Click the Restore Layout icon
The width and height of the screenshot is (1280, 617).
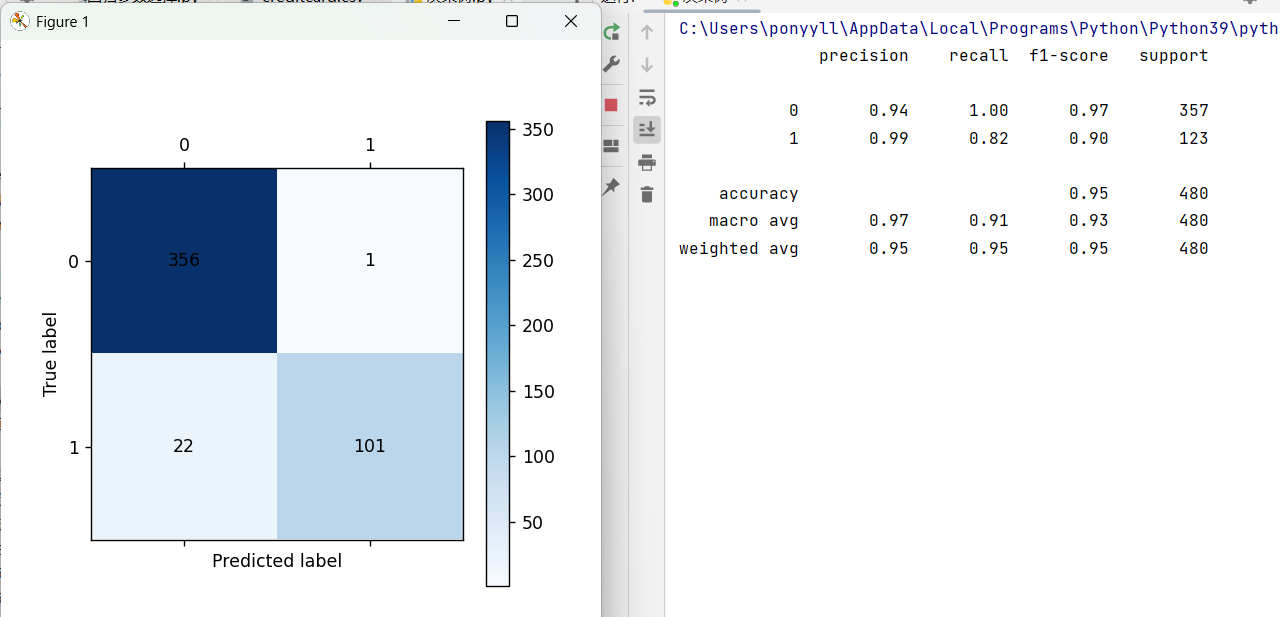(x=611, y=146)
